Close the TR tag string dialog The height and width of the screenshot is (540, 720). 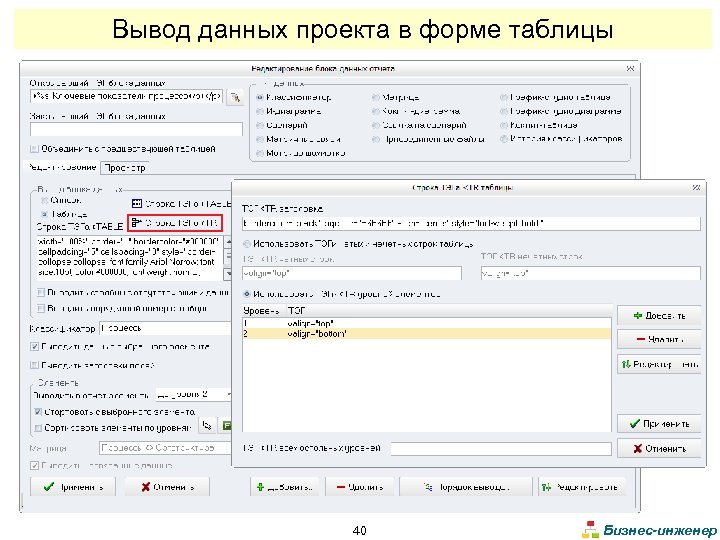(696, 187)
